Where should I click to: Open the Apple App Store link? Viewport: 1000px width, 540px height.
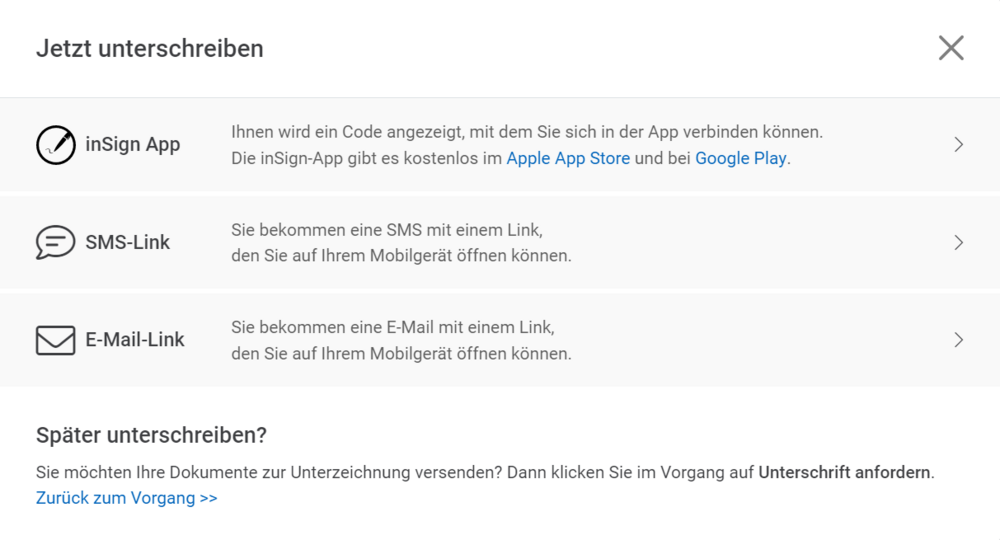tap(568, 158)
